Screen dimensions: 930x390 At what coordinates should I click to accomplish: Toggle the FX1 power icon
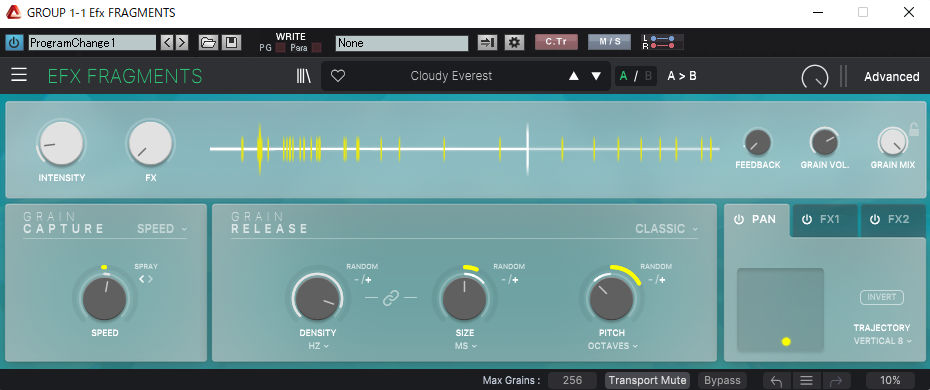pos(807,219)
